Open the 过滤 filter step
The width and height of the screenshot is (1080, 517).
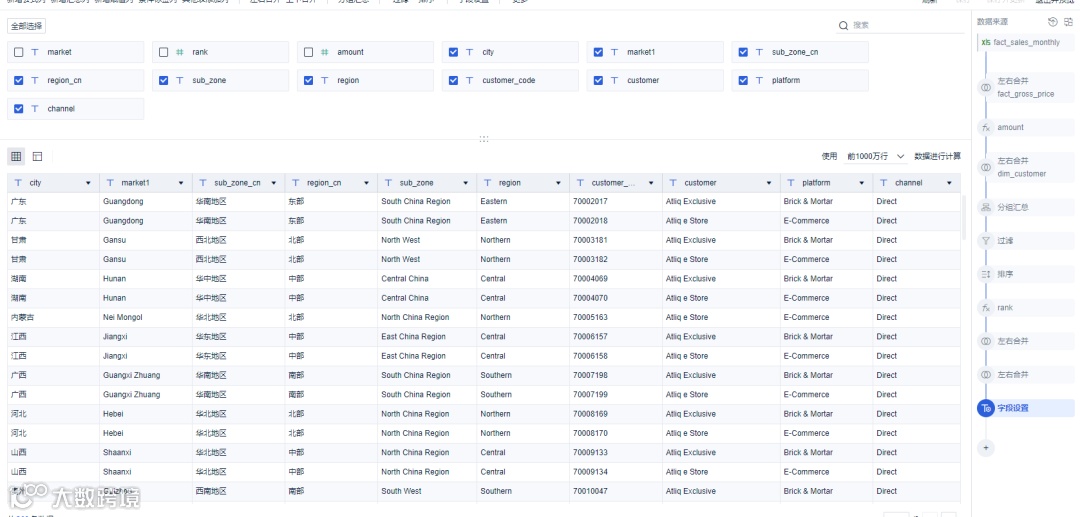point(1026,241)
